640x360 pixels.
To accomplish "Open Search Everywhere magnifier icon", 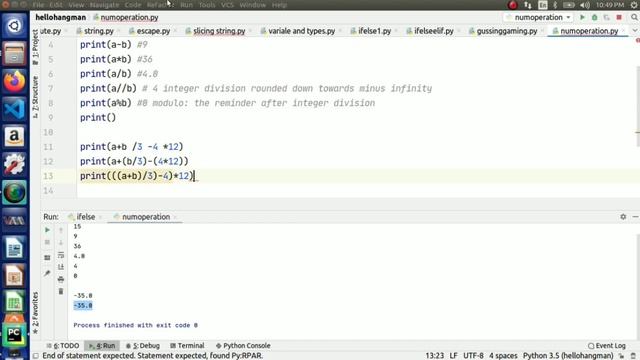I will (634, 18).
